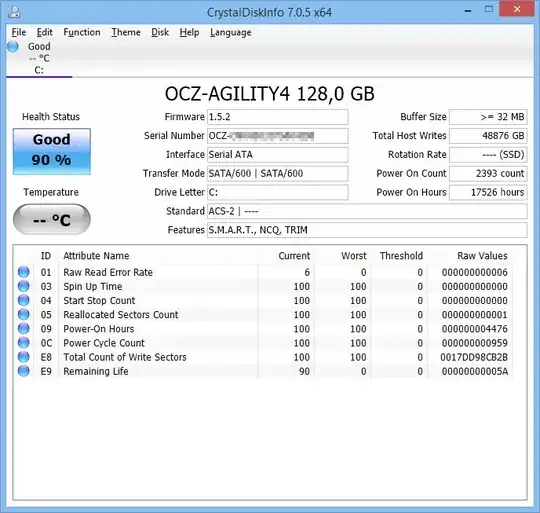Open the Help menu
Screen dimensions: 540x513
pos(189,32)
